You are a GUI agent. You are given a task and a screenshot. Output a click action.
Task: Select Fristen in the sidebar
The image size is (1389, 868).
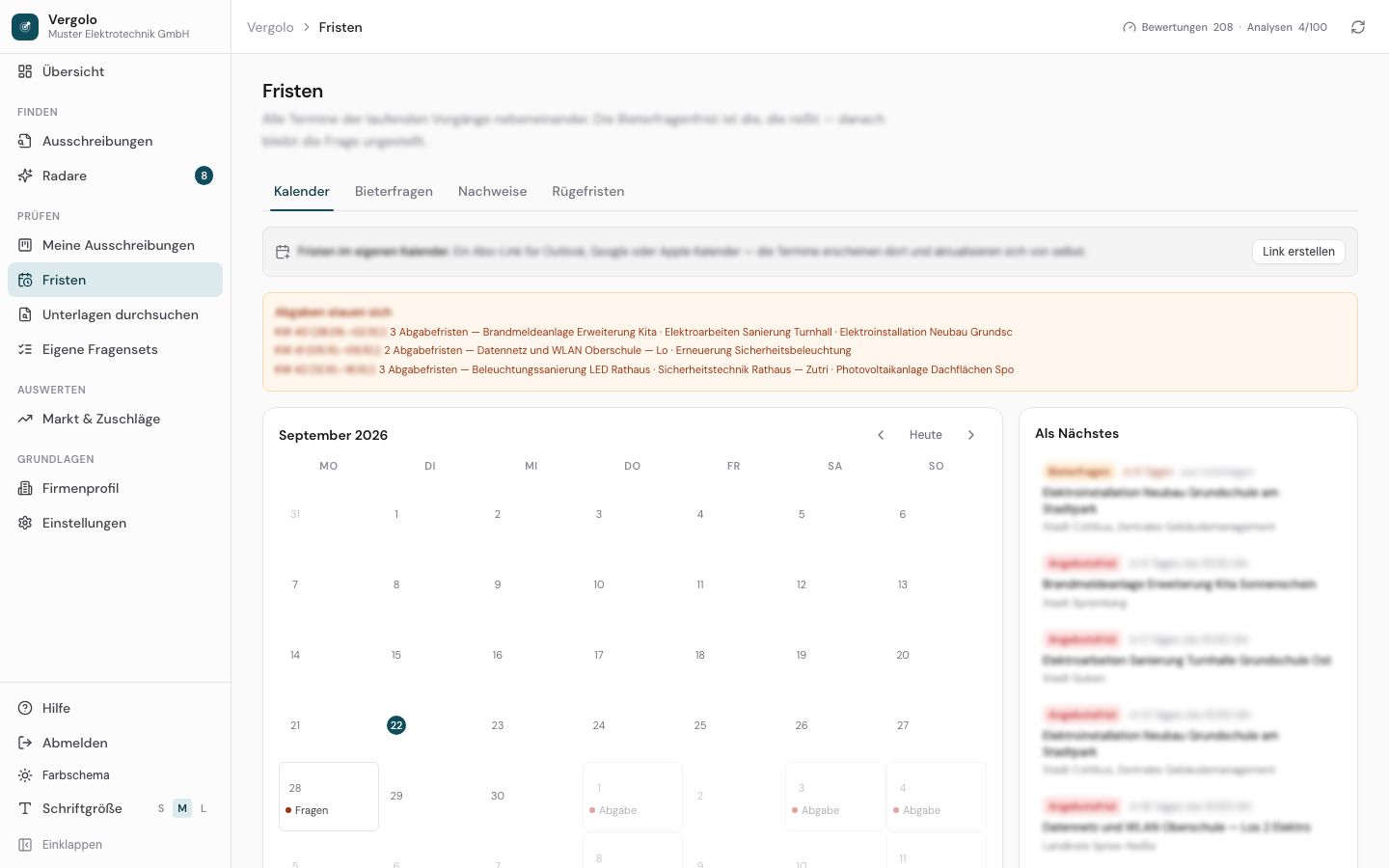coord(115,280)
